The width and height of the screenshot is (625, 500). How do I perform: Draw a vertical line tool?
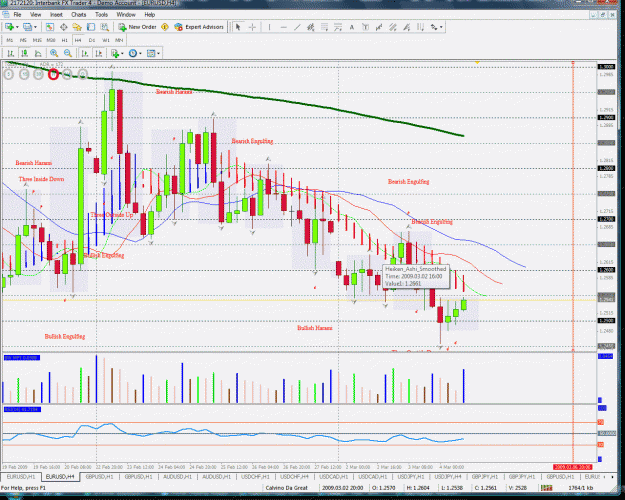[x=269, y=27]
